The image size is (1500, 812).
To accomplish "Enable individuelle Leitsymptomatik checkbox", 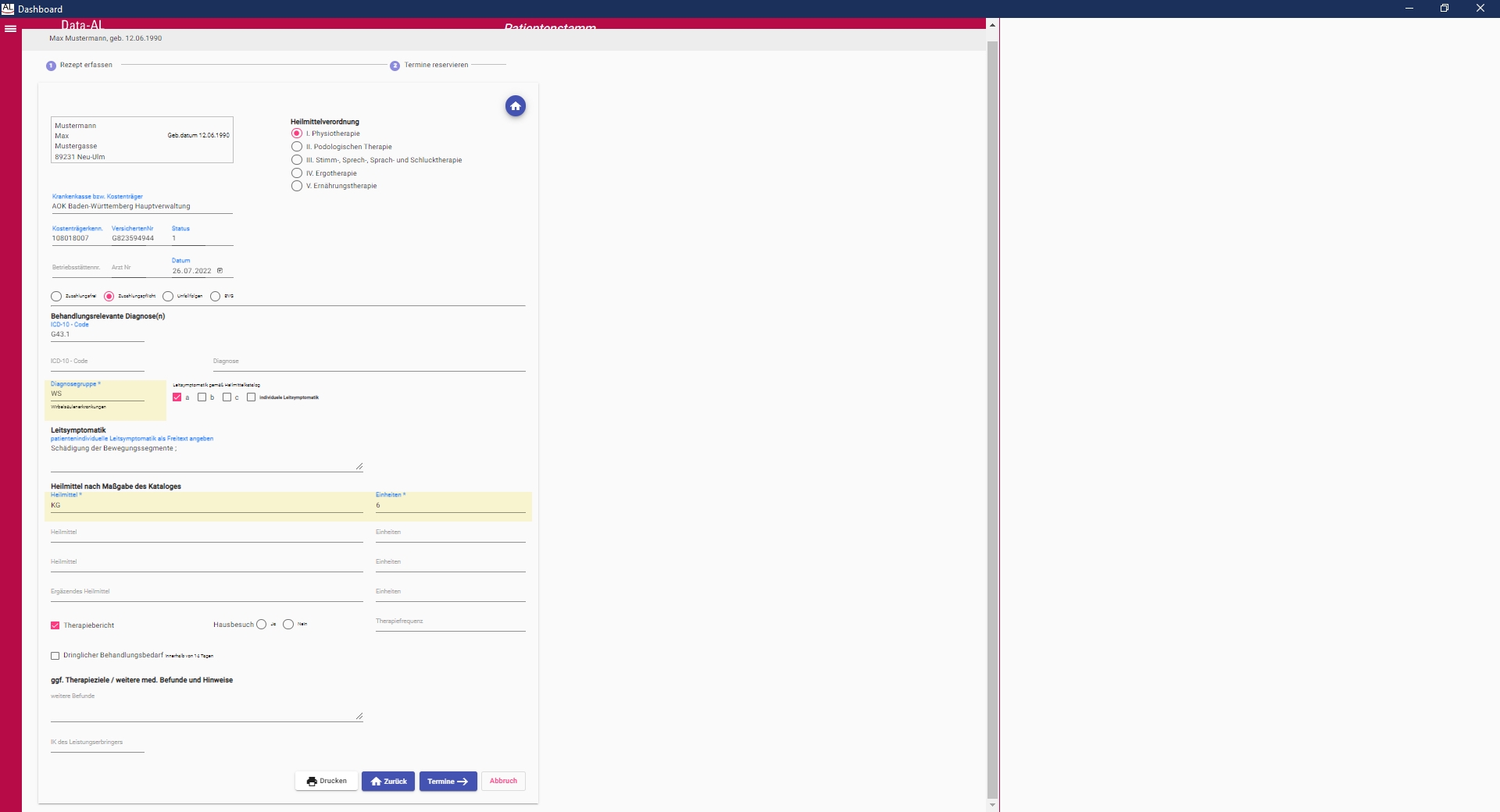I will tap(252, 397).
